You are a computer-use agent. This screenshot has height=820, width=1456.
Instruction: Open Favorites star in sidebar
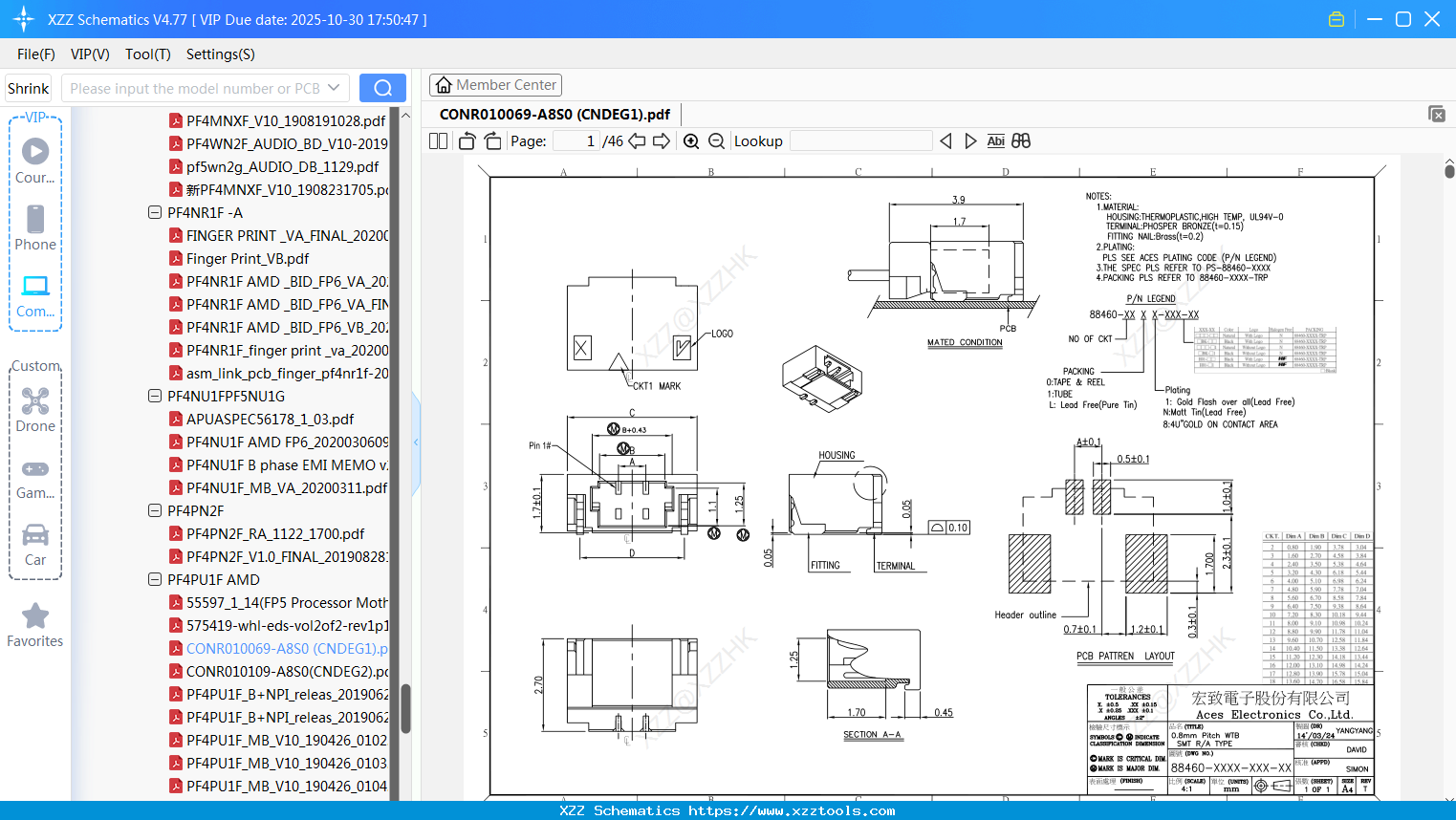[35, 625]
